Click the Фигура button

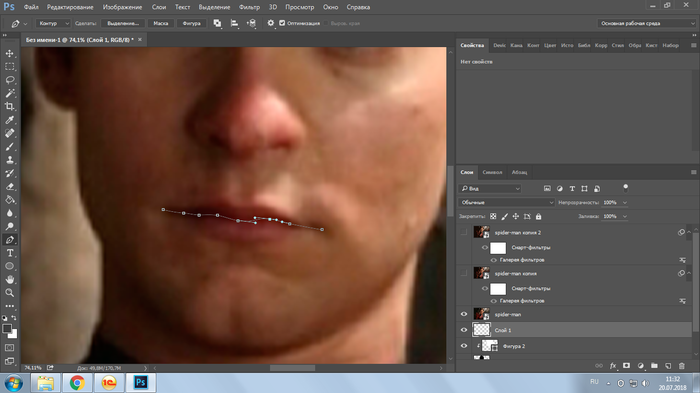(192, 23)
